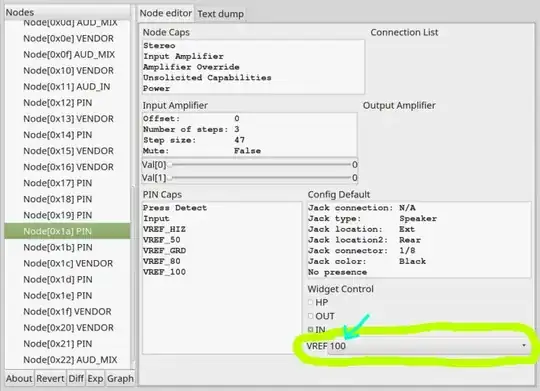Viewport: 540px width, 391px height.
Task: Open the Diff view button
Action: click(76, 379)
